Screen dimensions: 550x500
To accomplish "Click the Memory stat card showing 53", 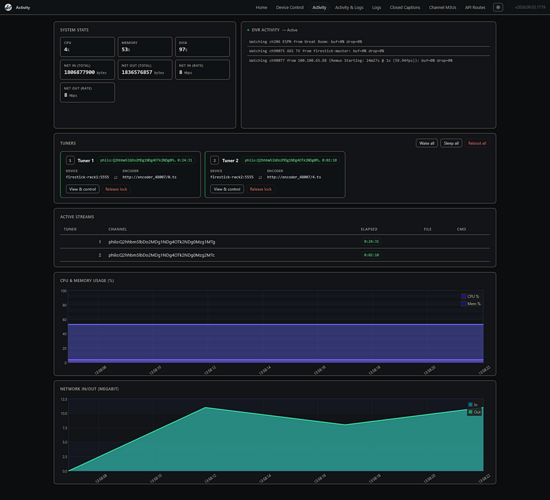I will click(145, 47).
